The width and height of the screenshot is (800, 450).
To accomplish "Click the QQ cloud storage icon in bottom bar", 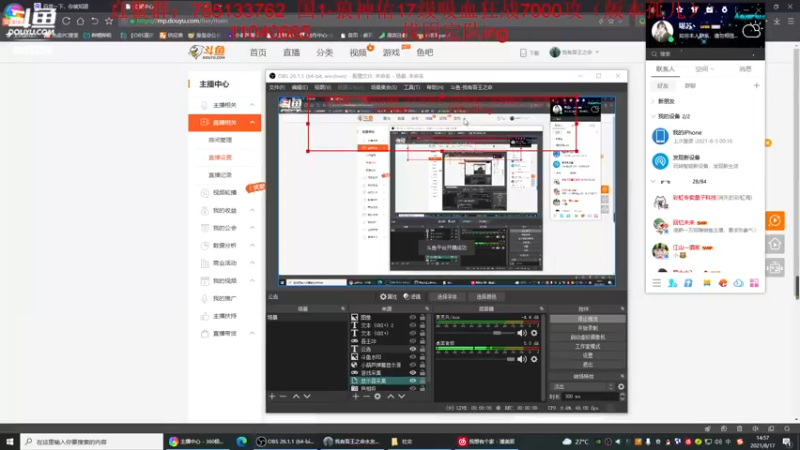I will coord(738,283).
